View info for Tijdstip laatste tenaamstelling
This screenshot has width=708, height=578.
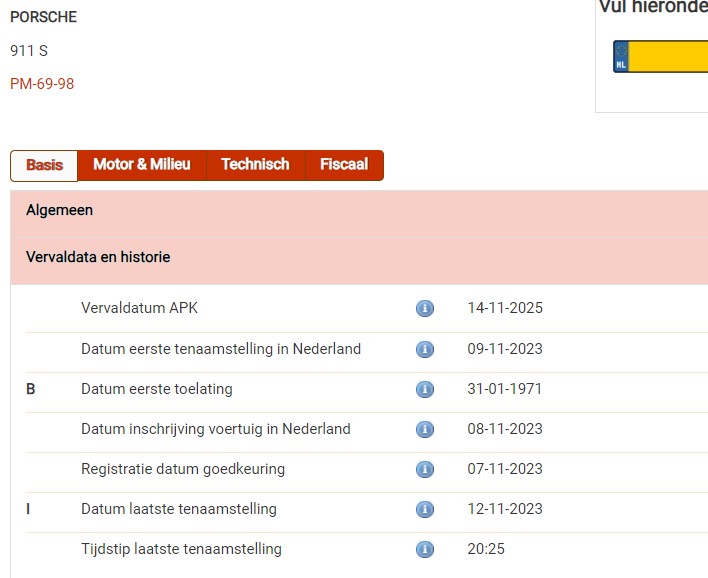click(424, 549)
